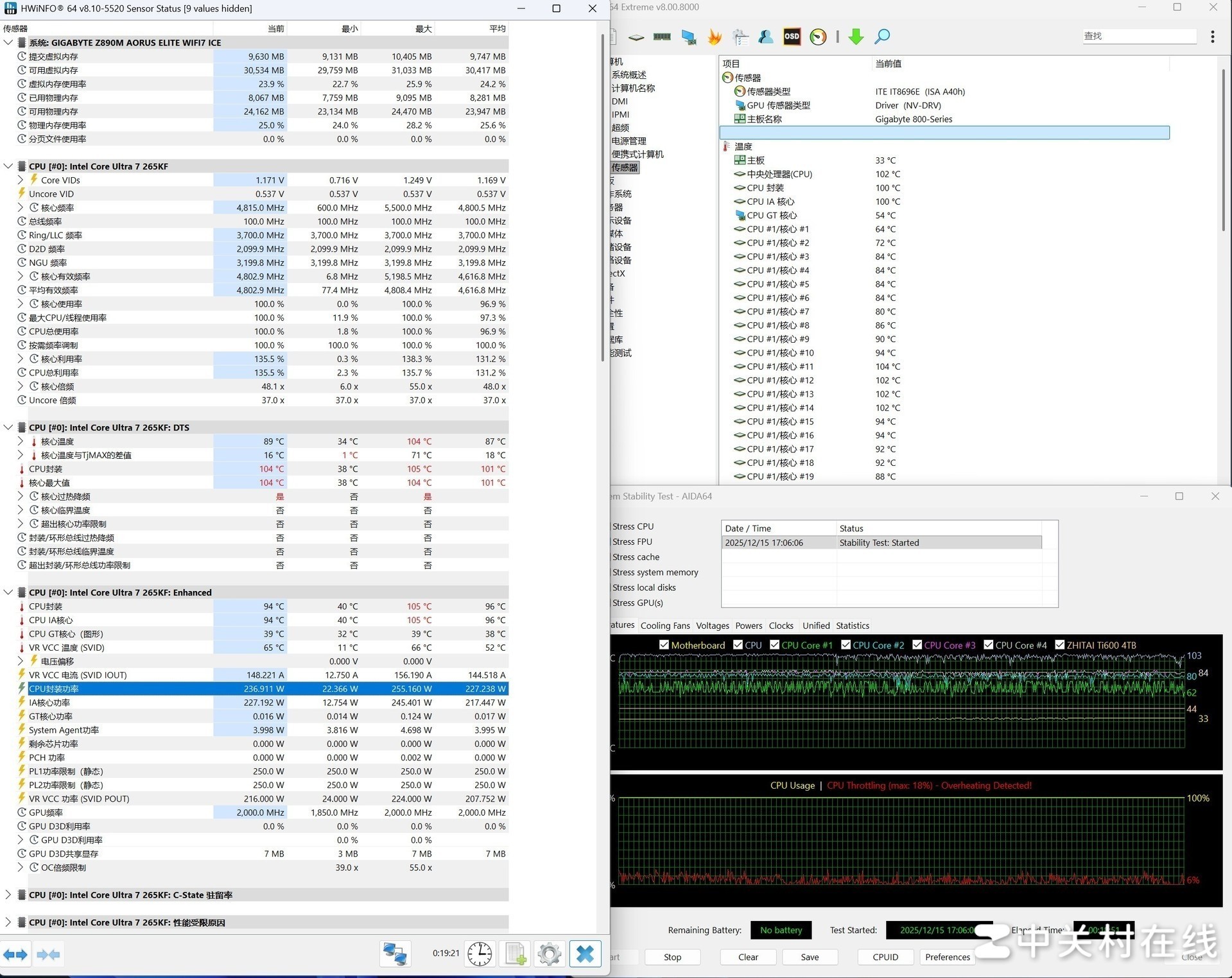Reset the HWiNFO clock timer icon
The height and width of the screenshot is (978, 1232).
(480, 954)
